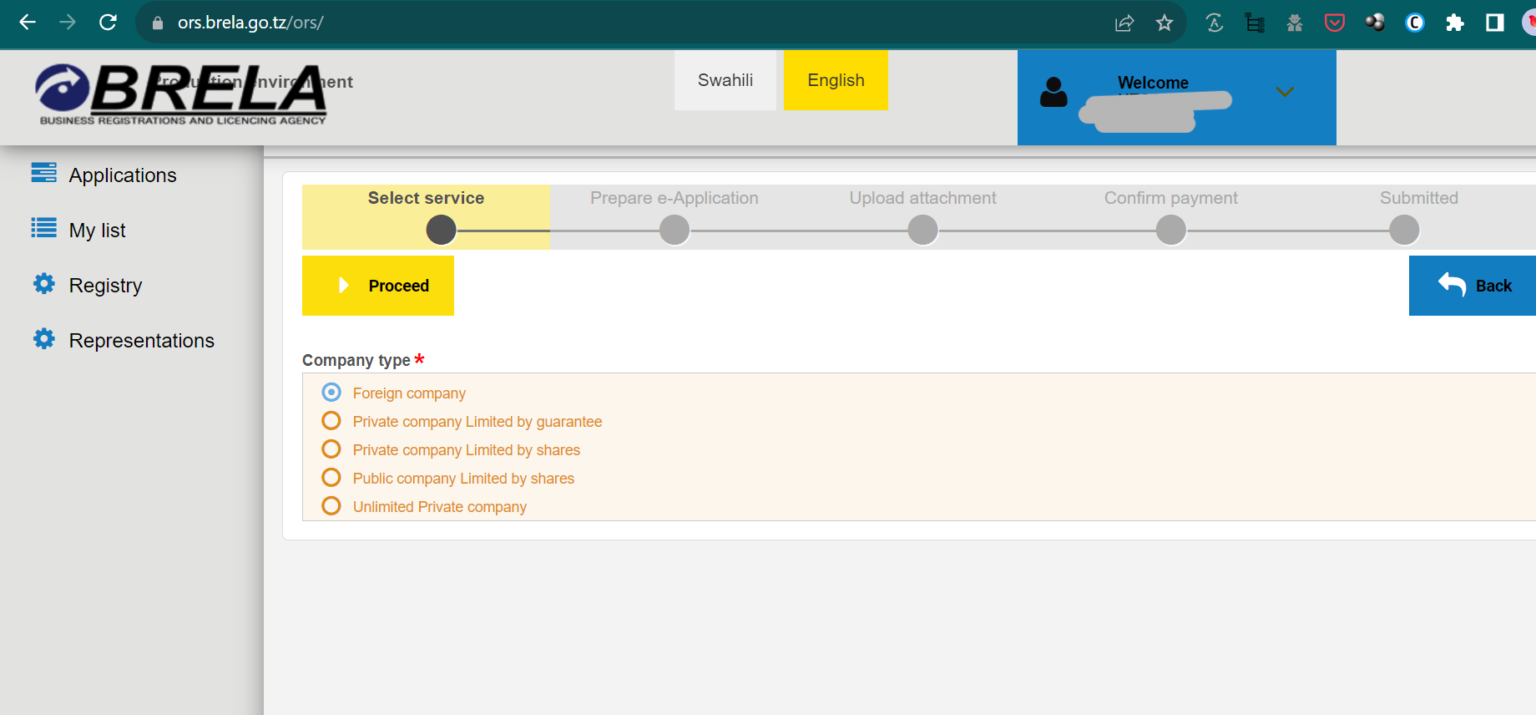This screenshot has height=715, width=1536.
Task: Choose Private company Limited by shares
Action: click(331, 449)
